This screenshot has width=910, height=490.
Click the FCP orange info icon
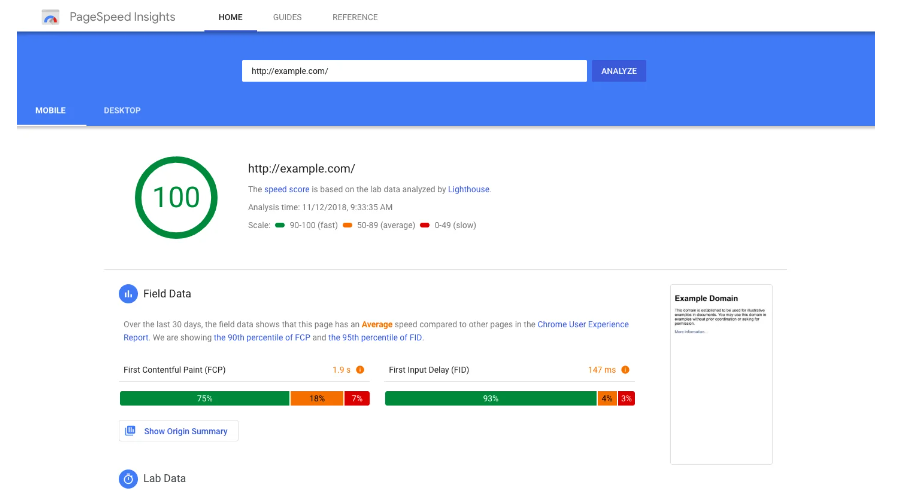coord(360,370)
